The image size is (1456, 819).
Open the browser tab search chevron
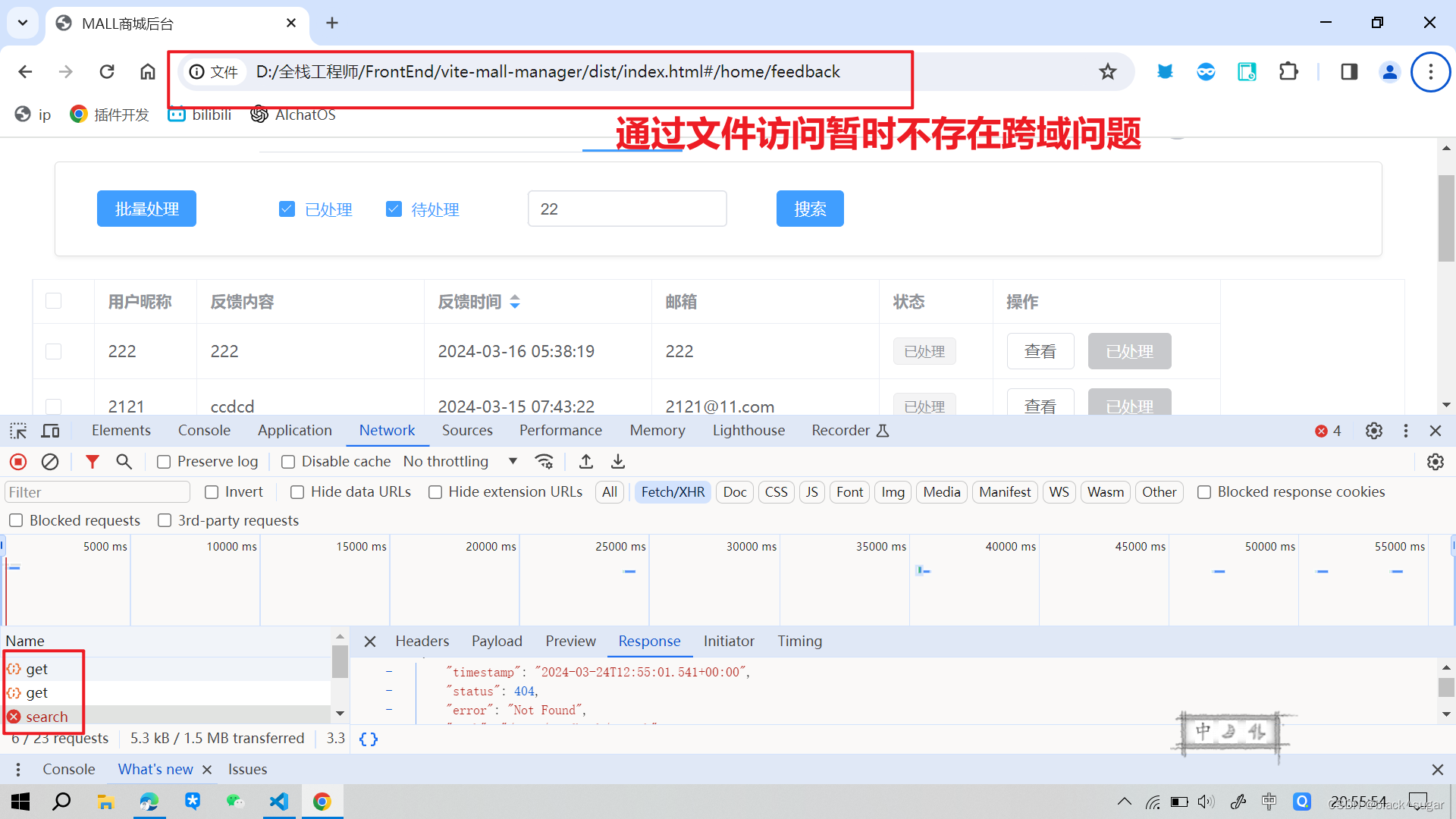pos(23,23)
